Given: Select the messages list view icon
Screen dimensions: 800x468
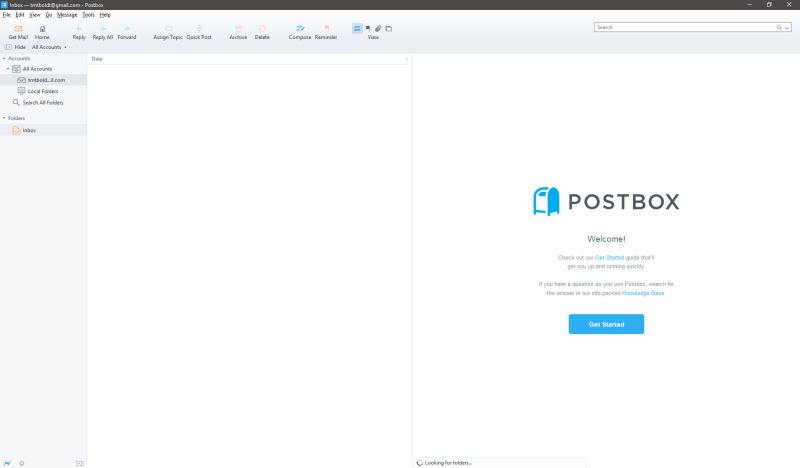Looking at the screenshot, I should 357,29.
